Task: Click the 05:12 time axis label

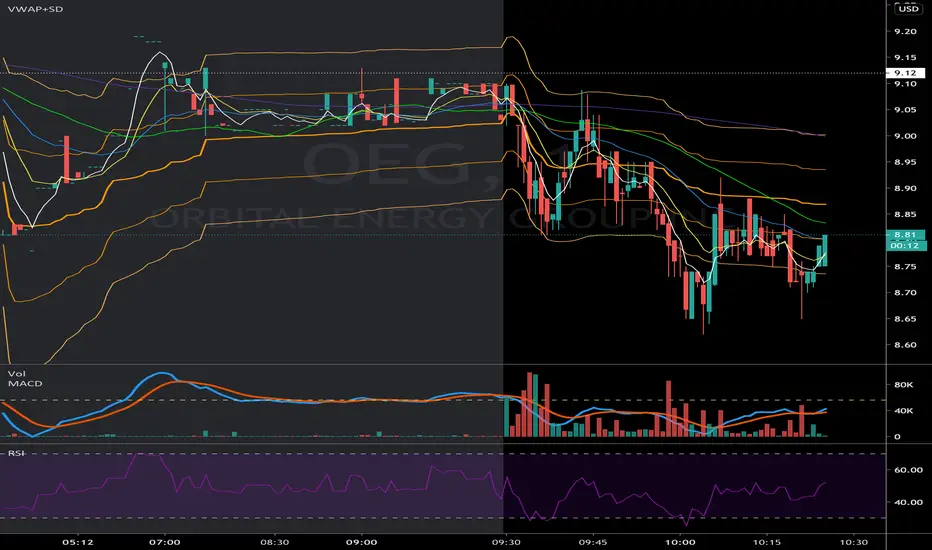Action: coord(78,542)
